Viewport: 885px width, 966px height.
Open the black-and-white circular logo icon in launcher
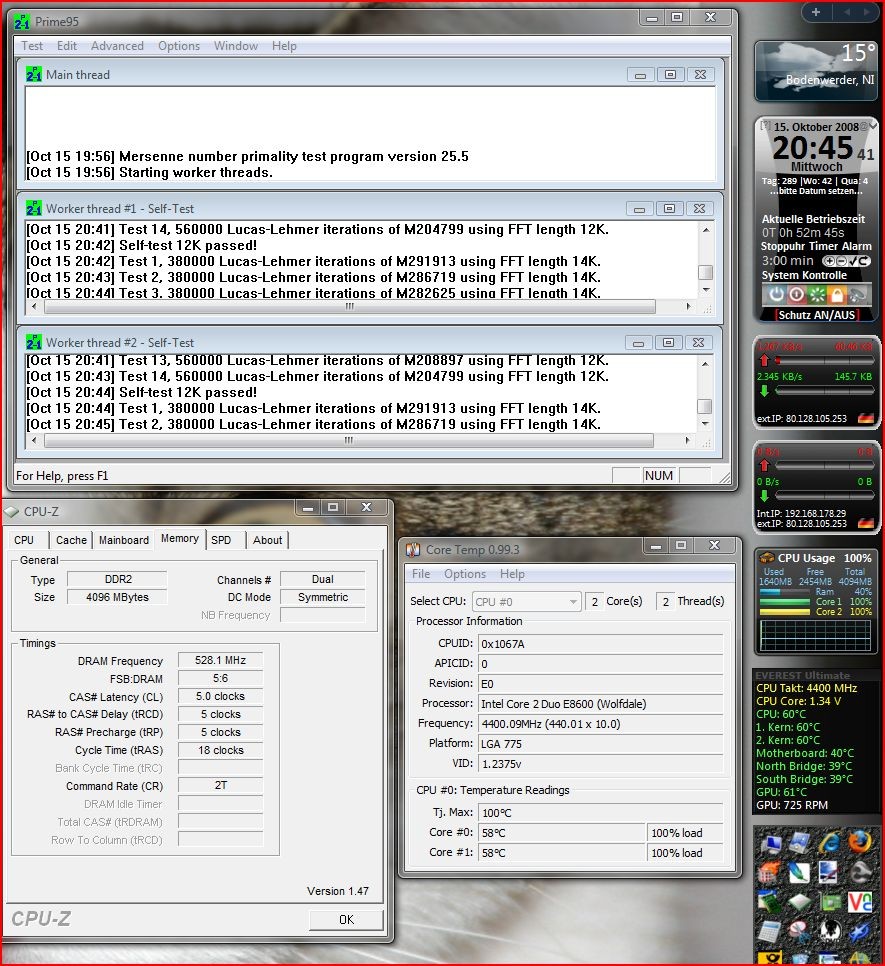(830, 931)
